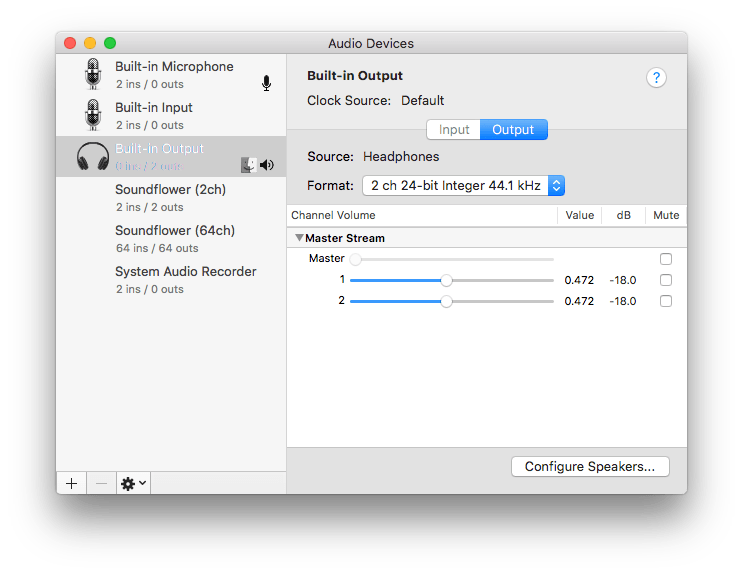This screenshot has height=574, width=743.
Task: Collapse the Master Stream disclosure triangle
Action: coord(299,237)
